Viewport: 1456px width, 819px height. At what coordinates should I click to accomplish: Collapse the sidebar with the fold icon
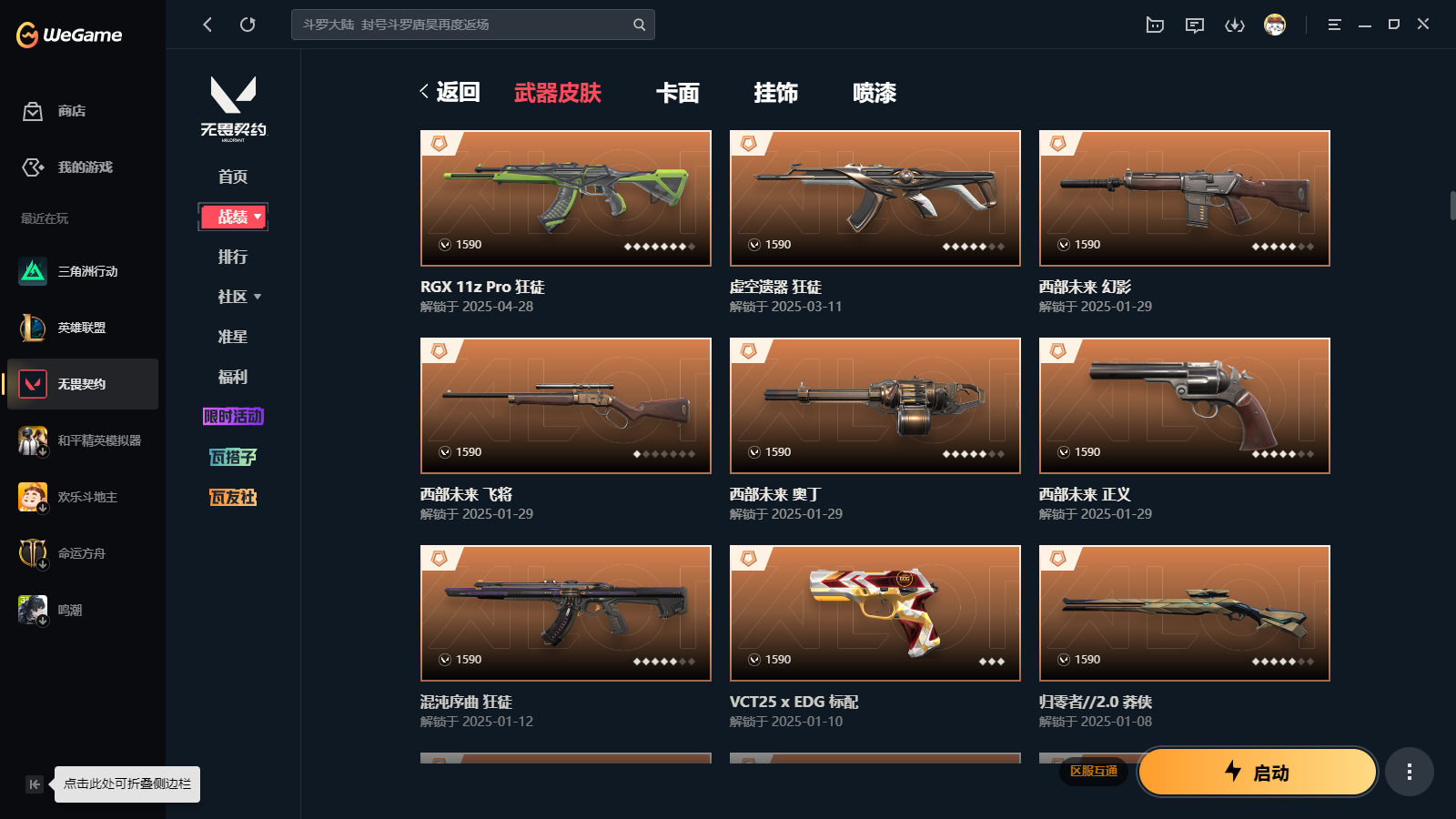click(x=35, y=784)
